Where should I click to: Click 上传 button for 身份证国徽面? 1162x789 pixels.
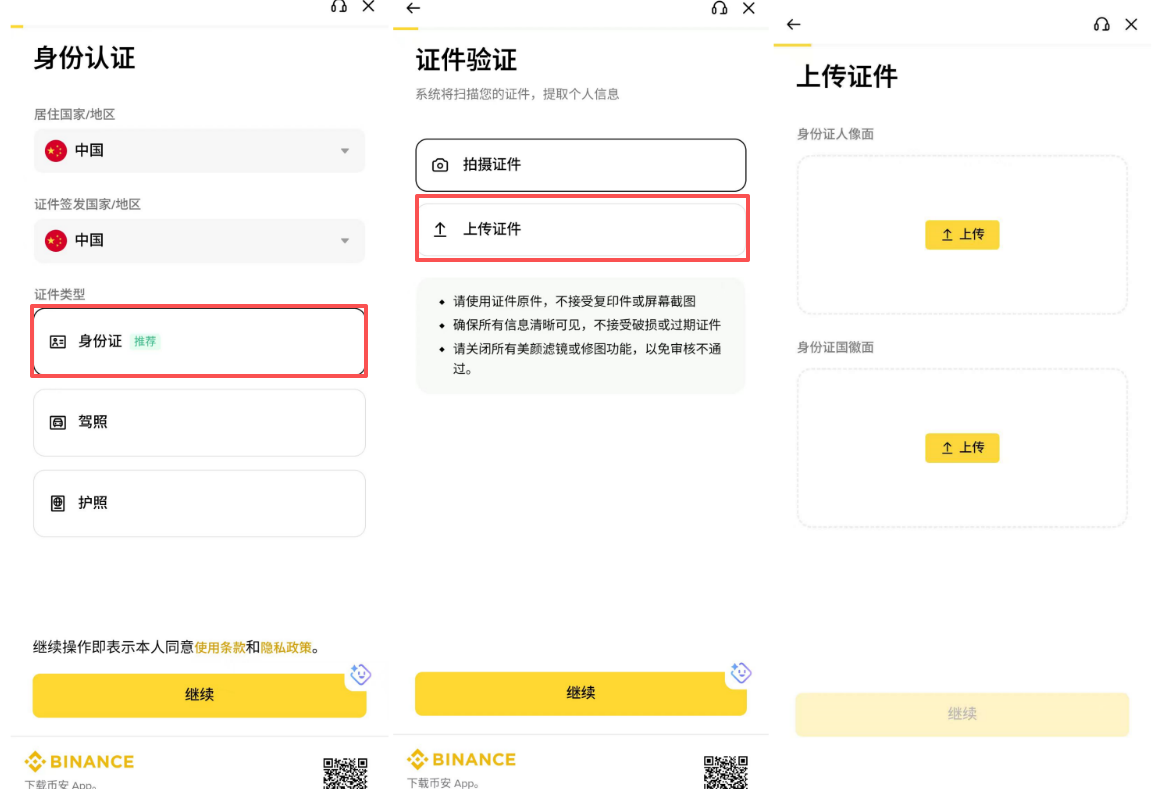(962, 448)
